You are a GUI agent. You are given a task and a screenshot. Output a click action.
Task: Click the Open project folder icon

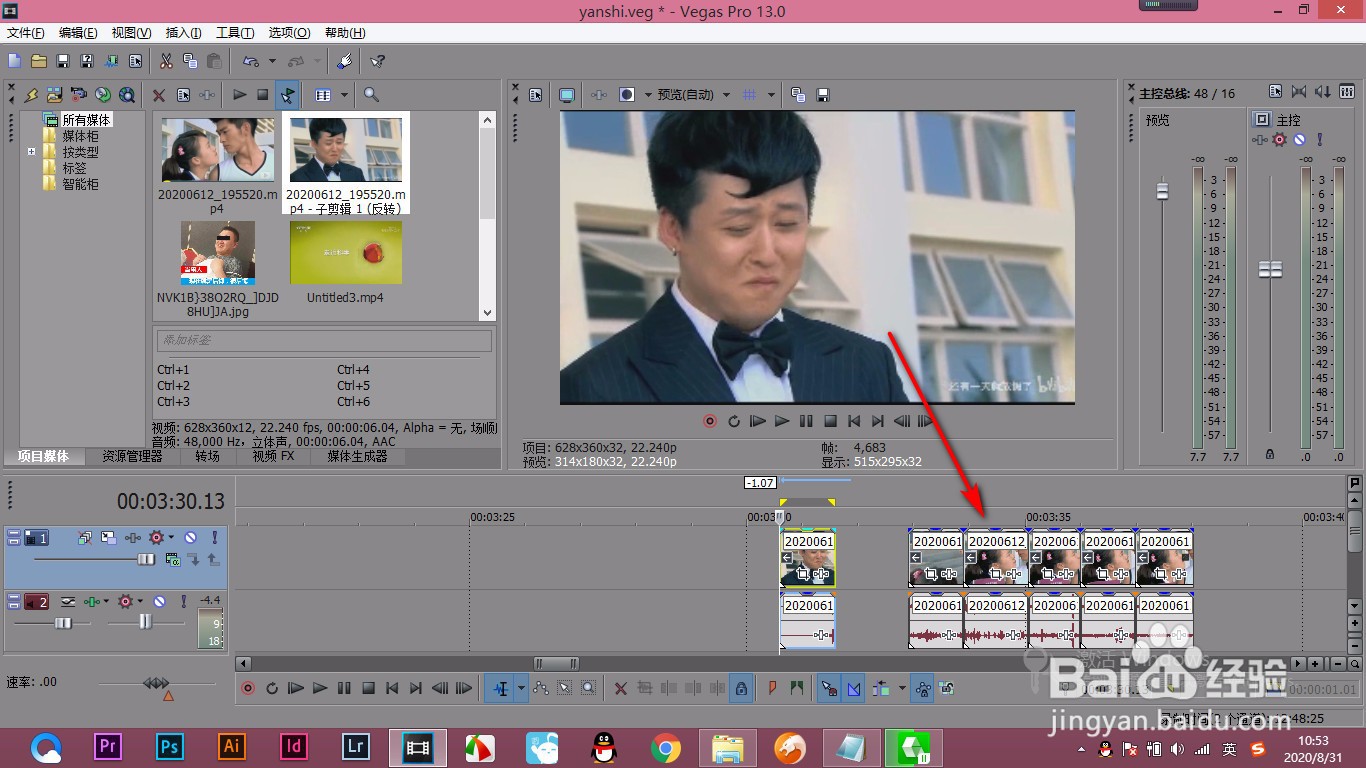(39, 61)
